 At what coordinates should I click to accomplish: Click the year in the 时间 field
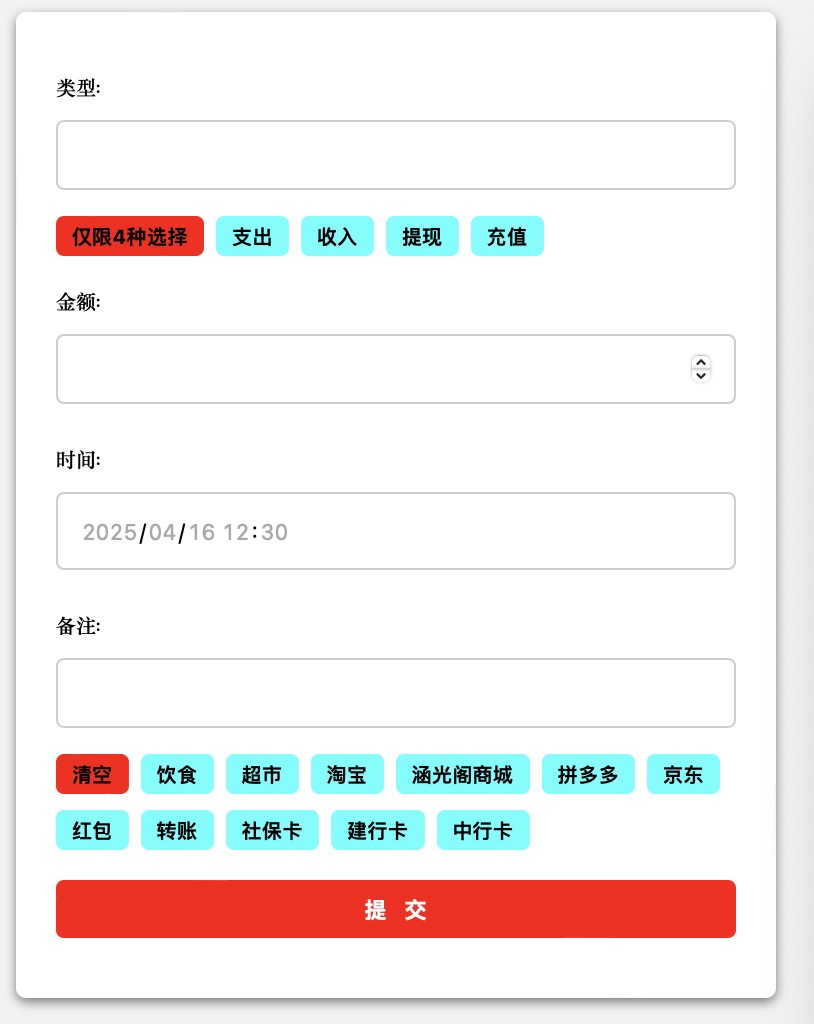tap(109, 532)
